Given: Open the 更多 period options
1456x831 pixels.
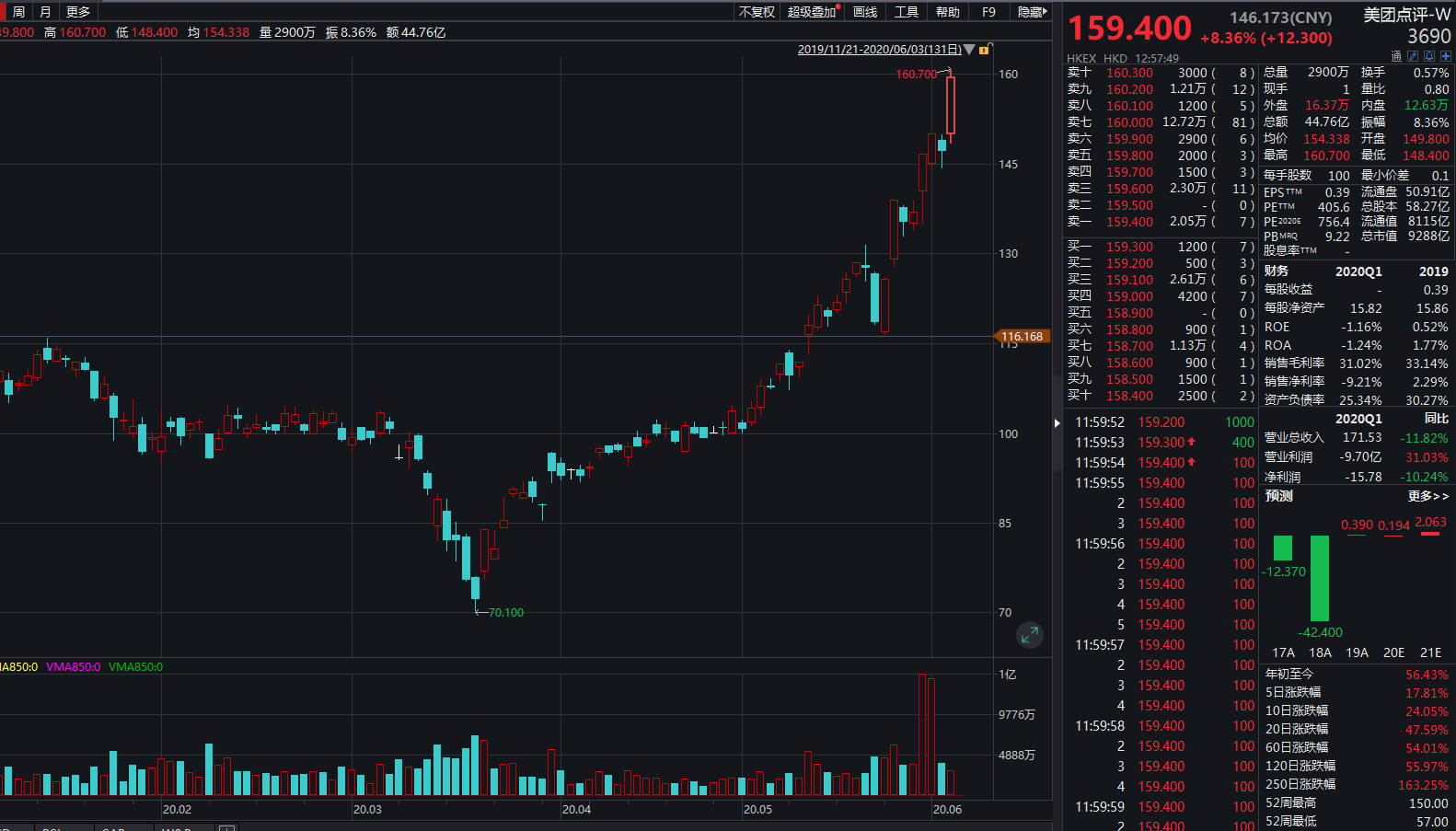Looking at the screenshot, I should (78, 12).
